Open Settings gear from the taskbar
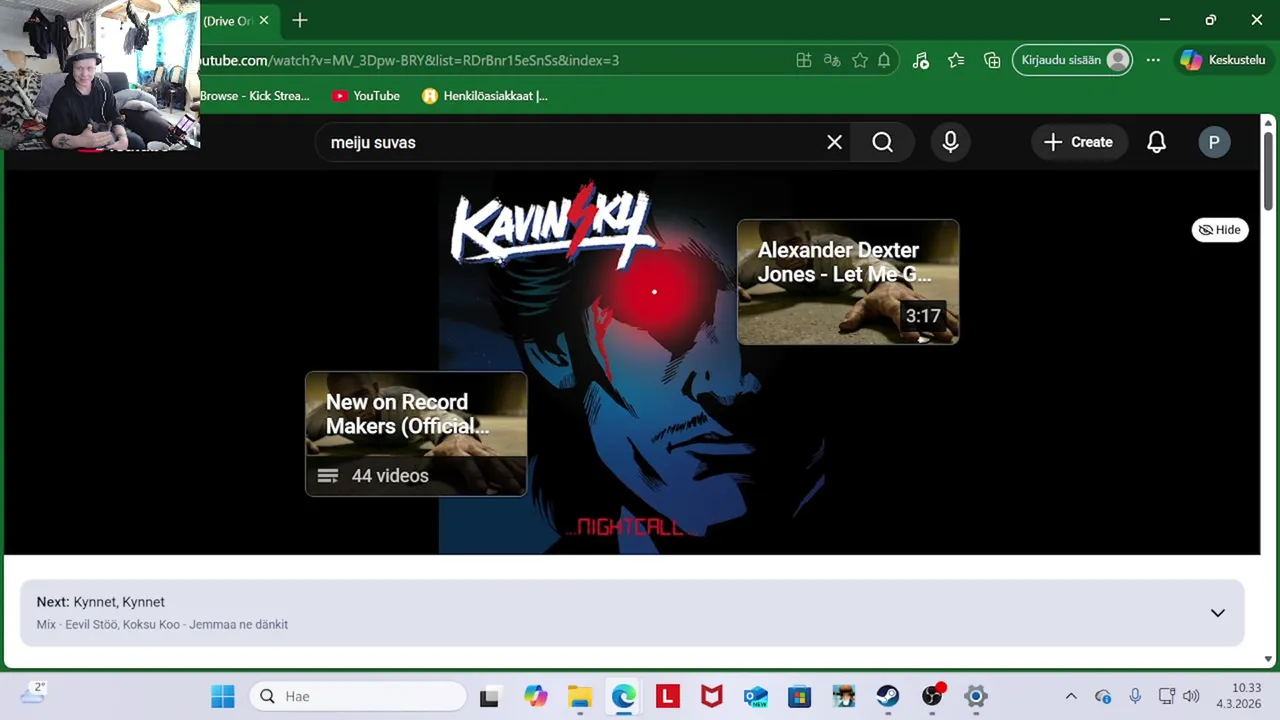The height and width of the screenshot is (720, 1280). [976, 696]
